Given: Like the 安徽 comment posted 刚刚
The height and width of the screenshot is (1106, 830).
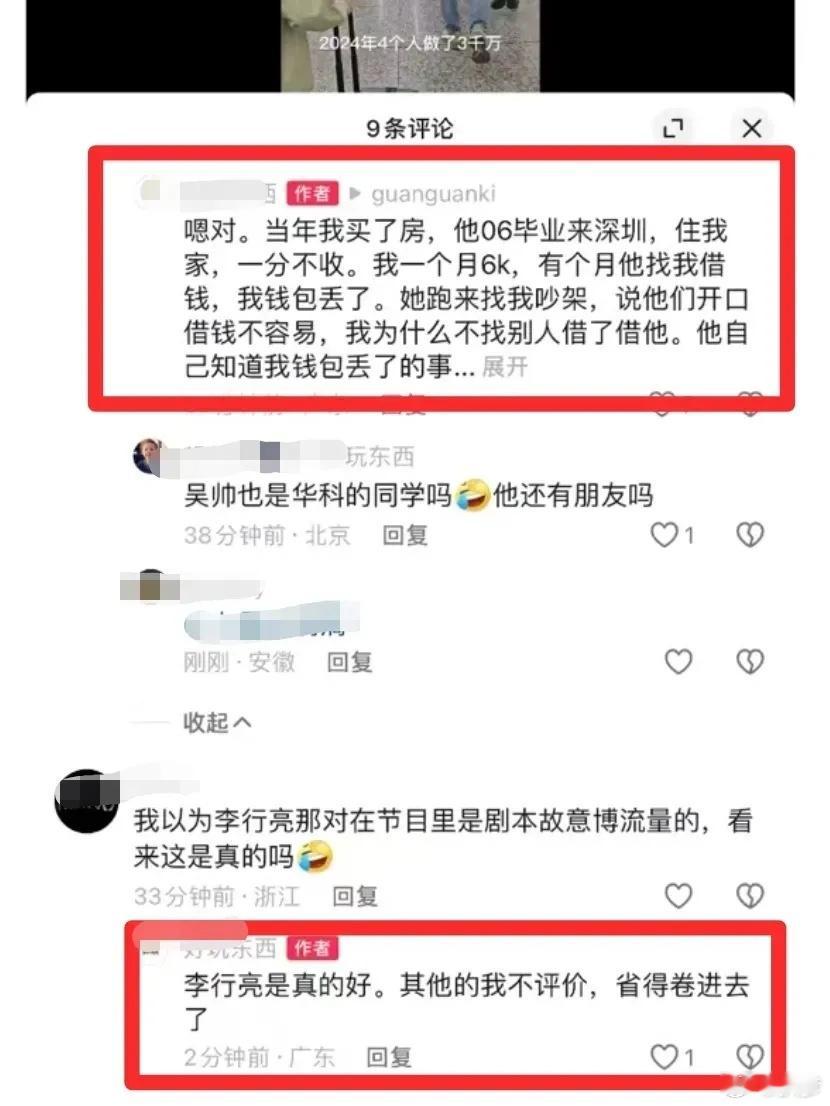Looking at the screenshot, I should coord(678,662).
